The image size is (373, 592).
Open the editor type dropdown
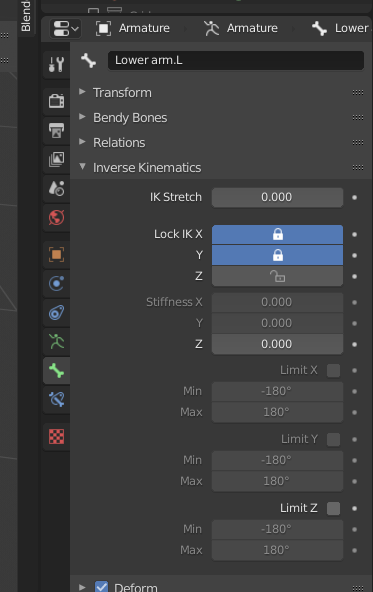tap(65, 28)
